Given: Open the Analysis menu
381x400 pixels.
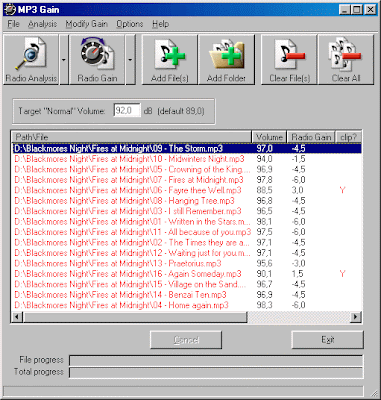Looking at the screenshot, I should coord(42,24).
